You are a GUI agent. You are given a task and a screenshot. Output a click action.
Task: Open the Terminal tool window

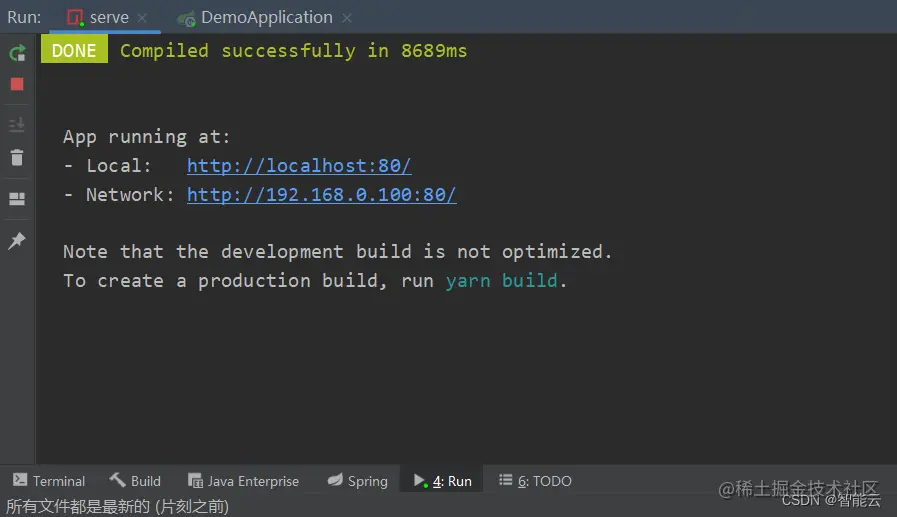[x=49, y=481]
